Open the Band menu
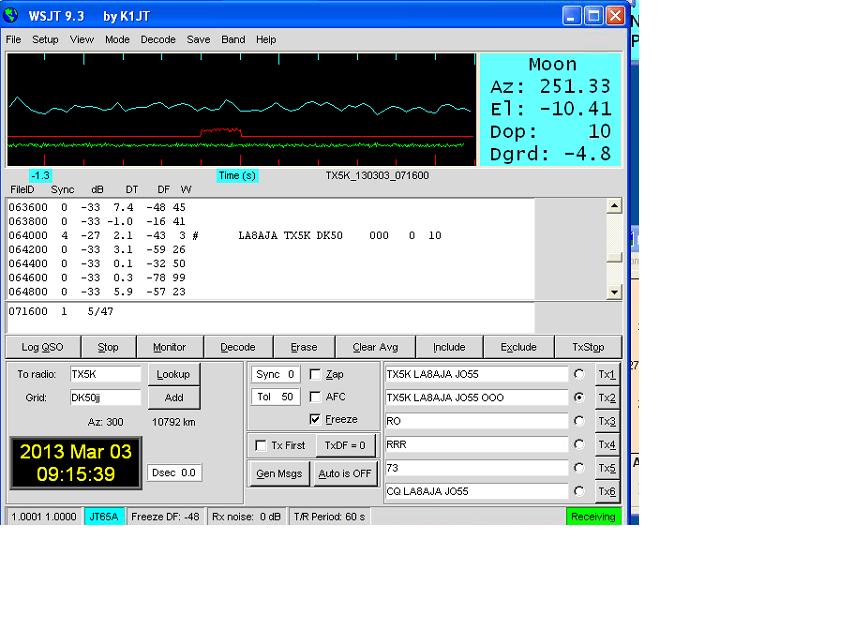The width and height of the screenshot is (844, 632). click(x=233, y=39)
